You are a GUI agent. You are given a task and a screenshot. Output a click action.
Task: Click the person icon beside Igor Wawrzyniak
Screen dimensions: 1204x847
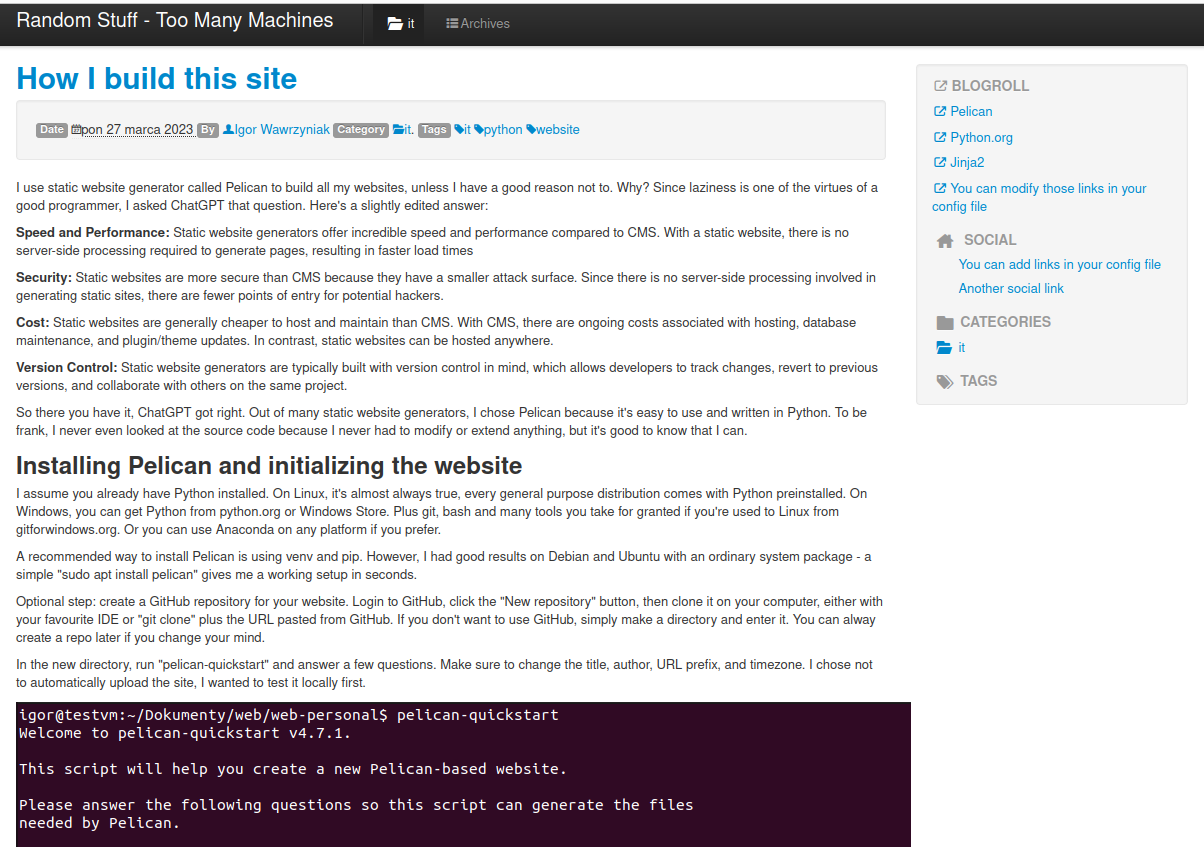point(228,130)
